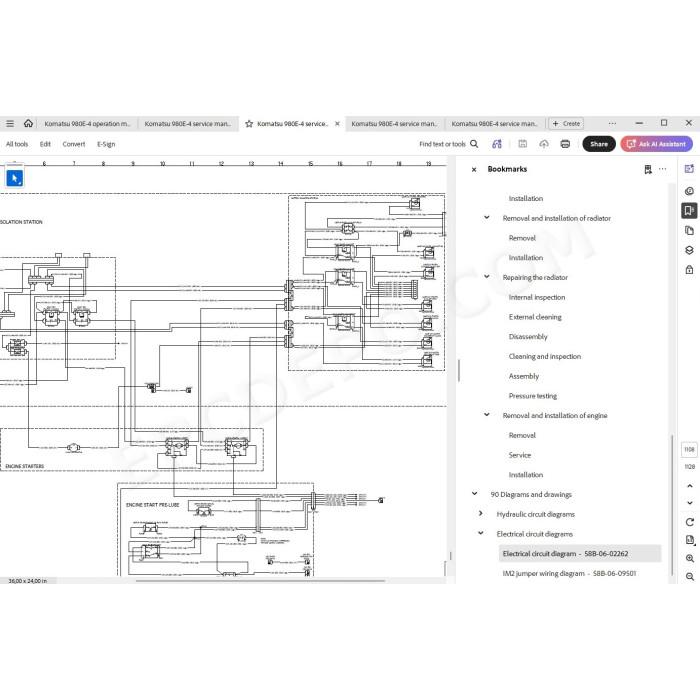Image resolution: width=700 pixels, height=700 pixels.
Task: Open Bookmarks panel options menu
Action: coord(662,169)
